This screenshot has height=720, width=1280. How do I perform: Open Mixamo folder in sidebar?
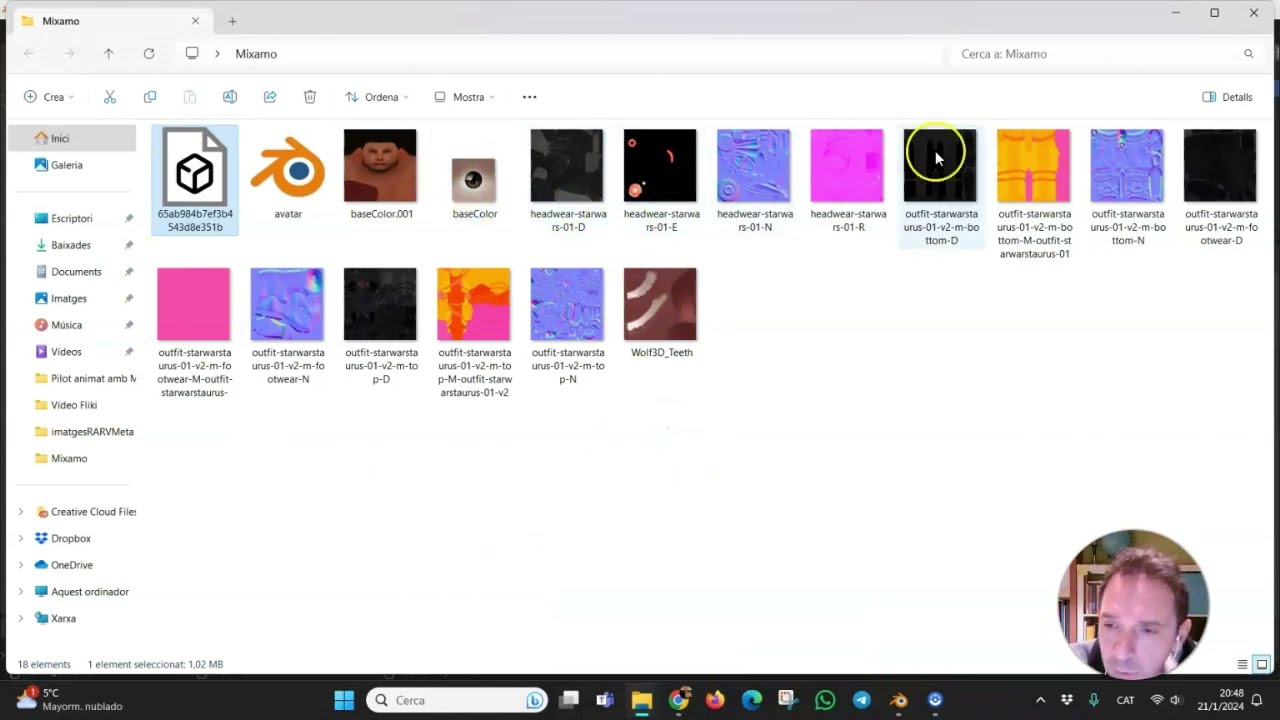point(71,458)
